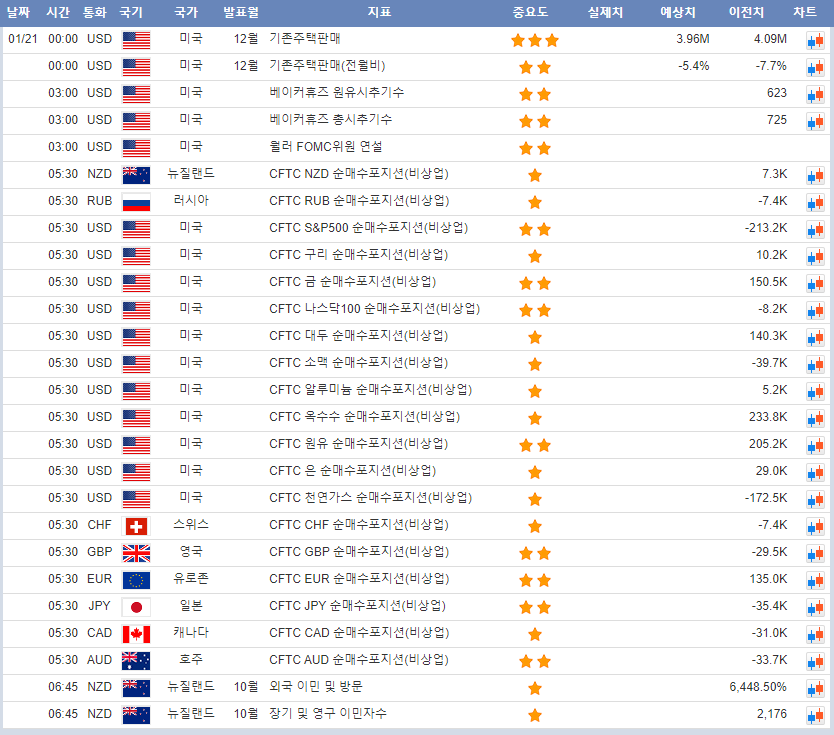This screenshot has height=735, width=834.
Task: Click chart icon for CFTC 금 순매수포지션 row
Action: pos(815,283)
